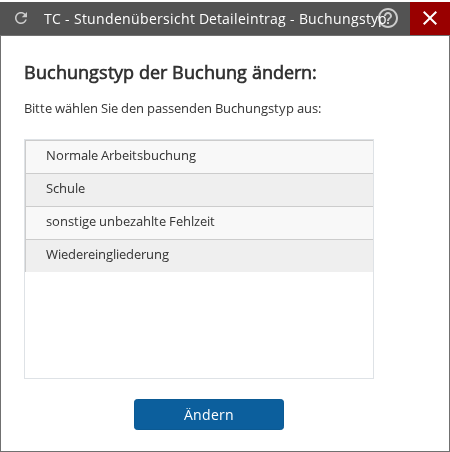Mark the Schule row as selected

(199, 190)
